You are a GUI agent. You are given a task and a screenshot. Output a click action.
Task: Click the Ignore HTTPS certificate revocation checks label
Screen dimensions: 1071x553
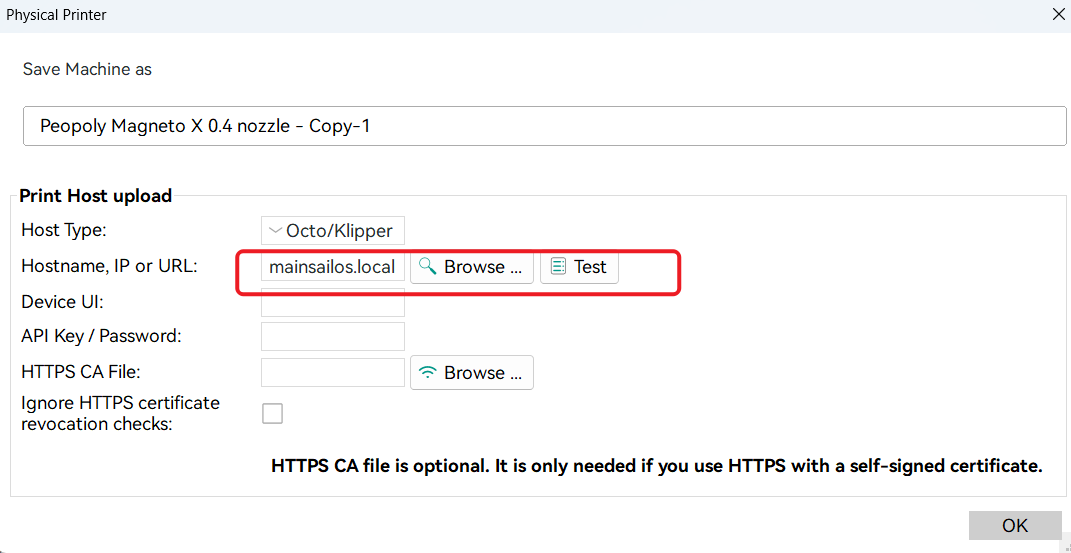(x=120, y=413)
